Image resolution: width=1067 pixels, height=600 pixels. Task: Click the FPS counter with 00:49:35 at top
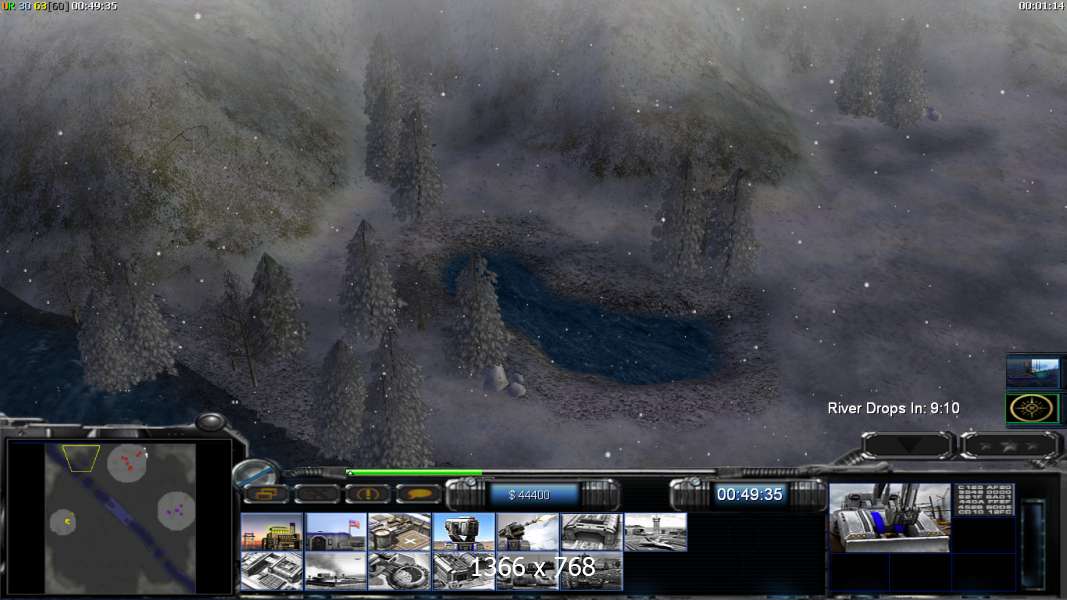60,6
